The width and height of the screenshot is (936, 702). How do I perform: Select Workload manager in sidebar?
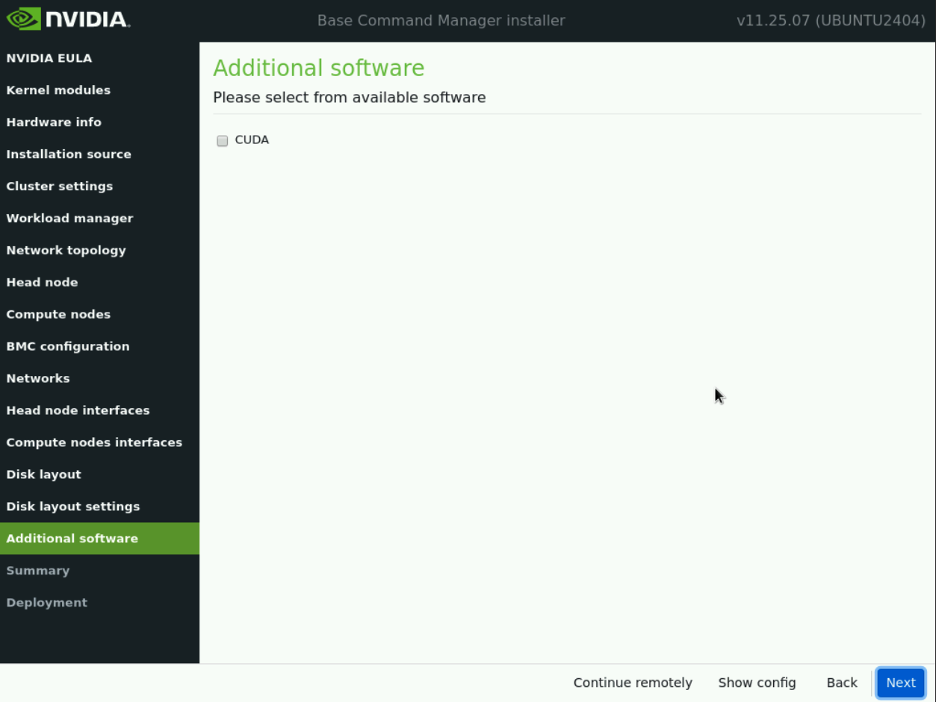(x=69, y=218)
